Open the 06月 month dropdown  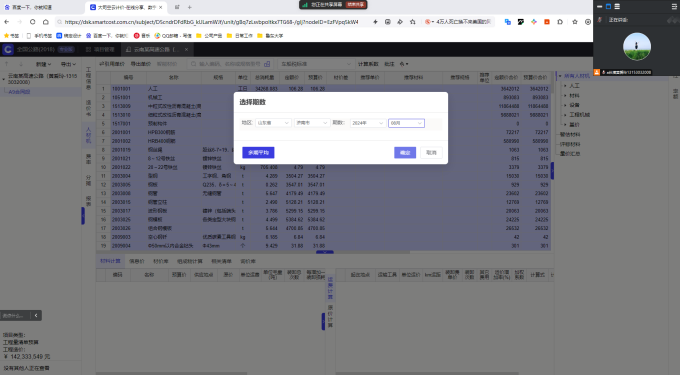click(x=406, y=123)
